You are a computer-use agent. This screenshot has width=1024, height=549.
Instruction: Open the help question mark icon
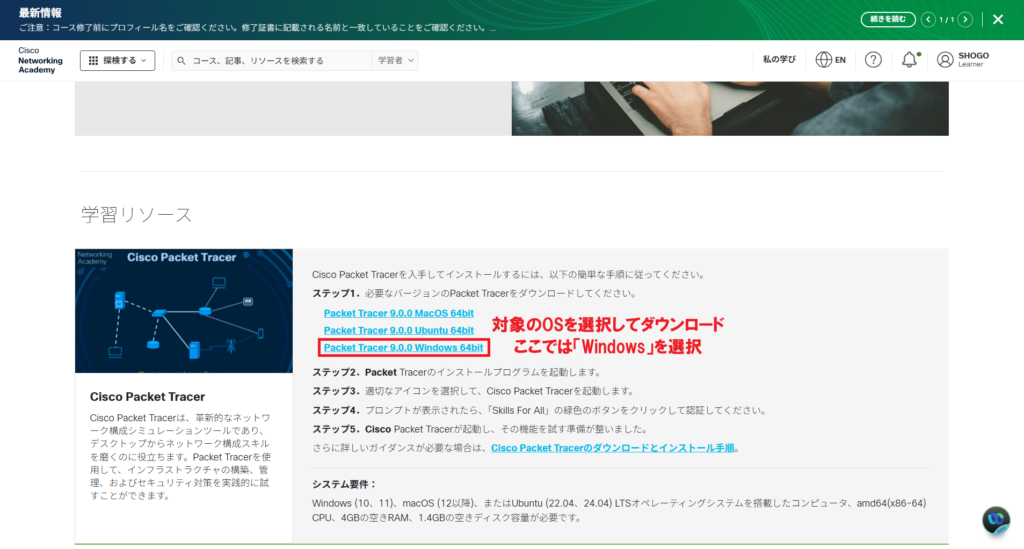pyautogui.click(x=873, y=59)
